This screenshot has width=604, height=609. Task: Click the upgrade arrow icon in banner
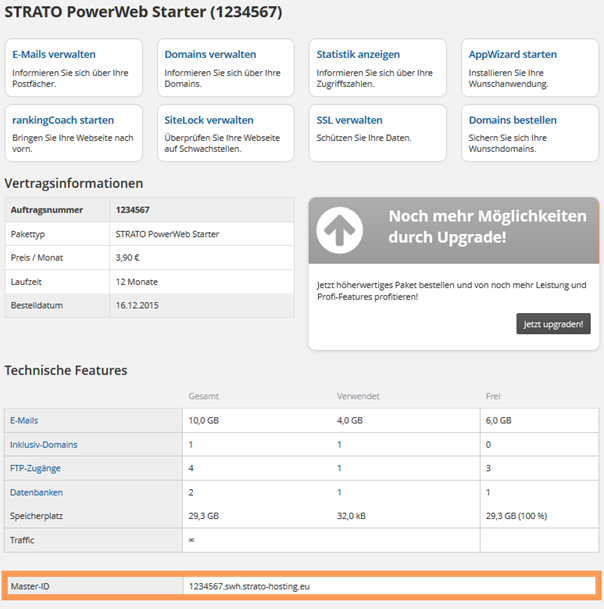(x=339, y=230)
